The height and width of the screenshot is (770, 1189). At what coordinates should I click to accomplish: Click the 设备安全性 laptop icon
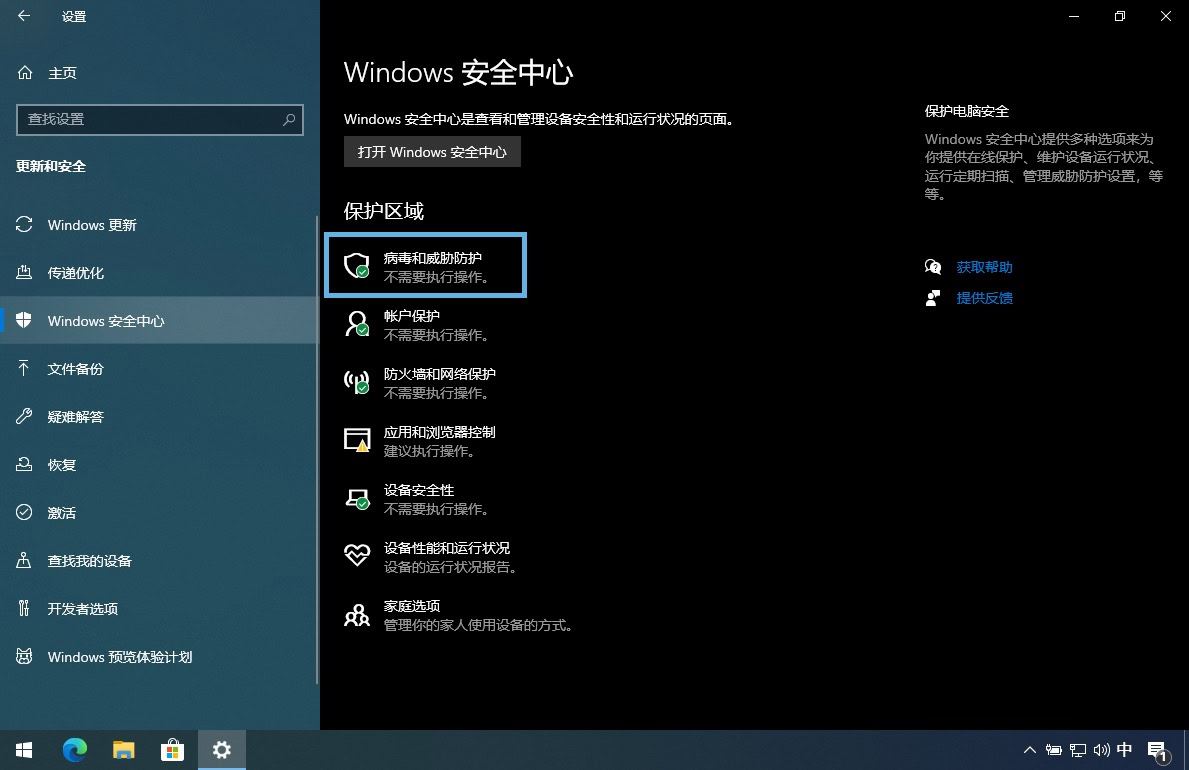[x=356, y=498]
